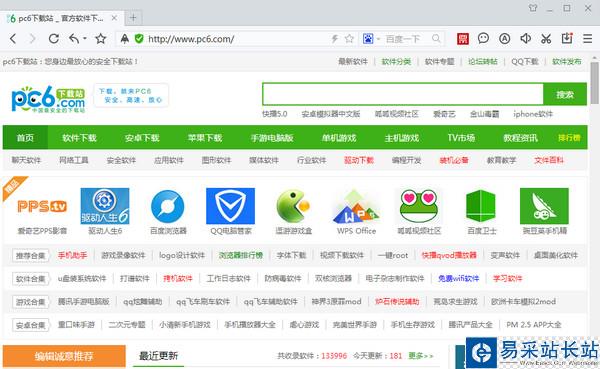The image size is (600, 369).
Task: Click the 聊天软件 category link
Action: 26,160
